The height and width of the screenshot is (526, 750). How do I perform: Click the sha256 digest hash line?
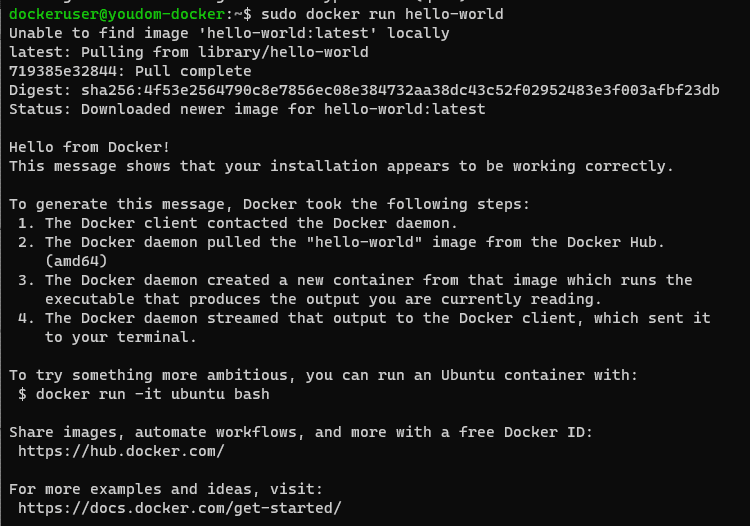click(x=364, y=90)
